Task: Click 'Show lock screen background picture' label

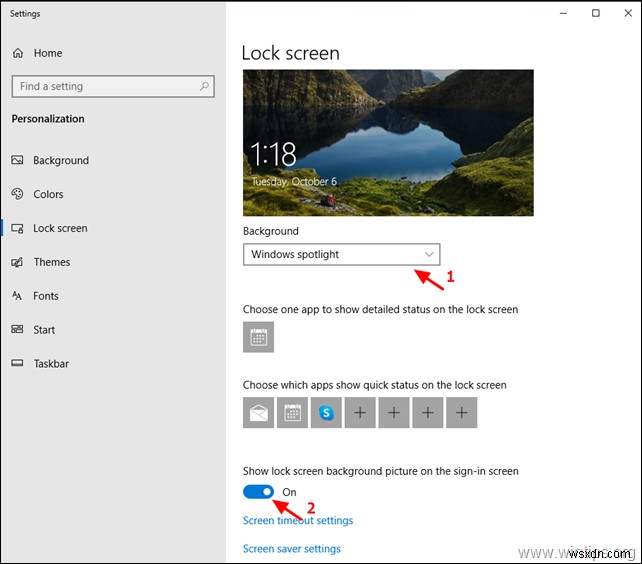Action: [x=381, y=471]
